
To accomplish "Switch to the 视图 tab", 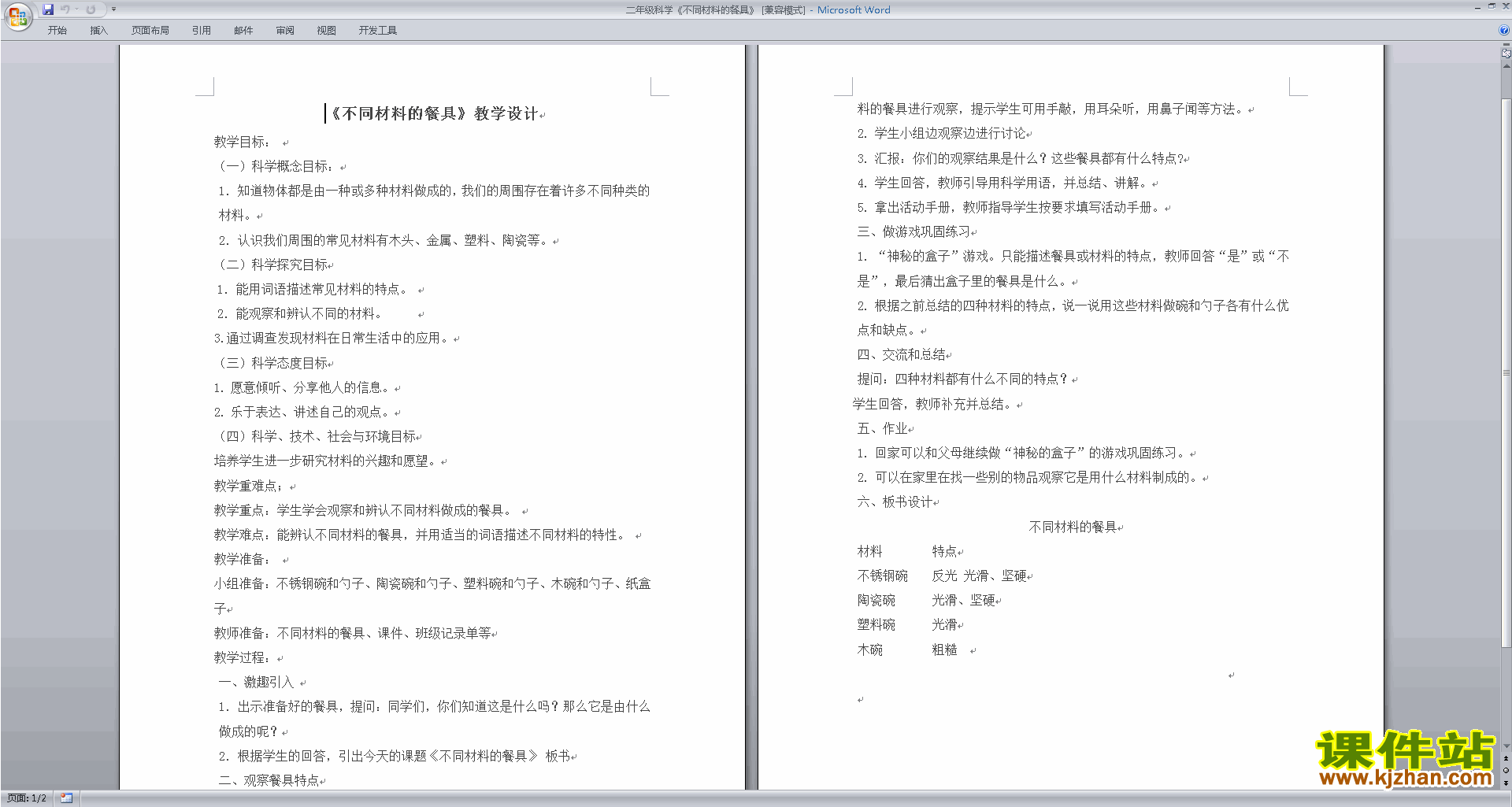I will pos(327,30).
